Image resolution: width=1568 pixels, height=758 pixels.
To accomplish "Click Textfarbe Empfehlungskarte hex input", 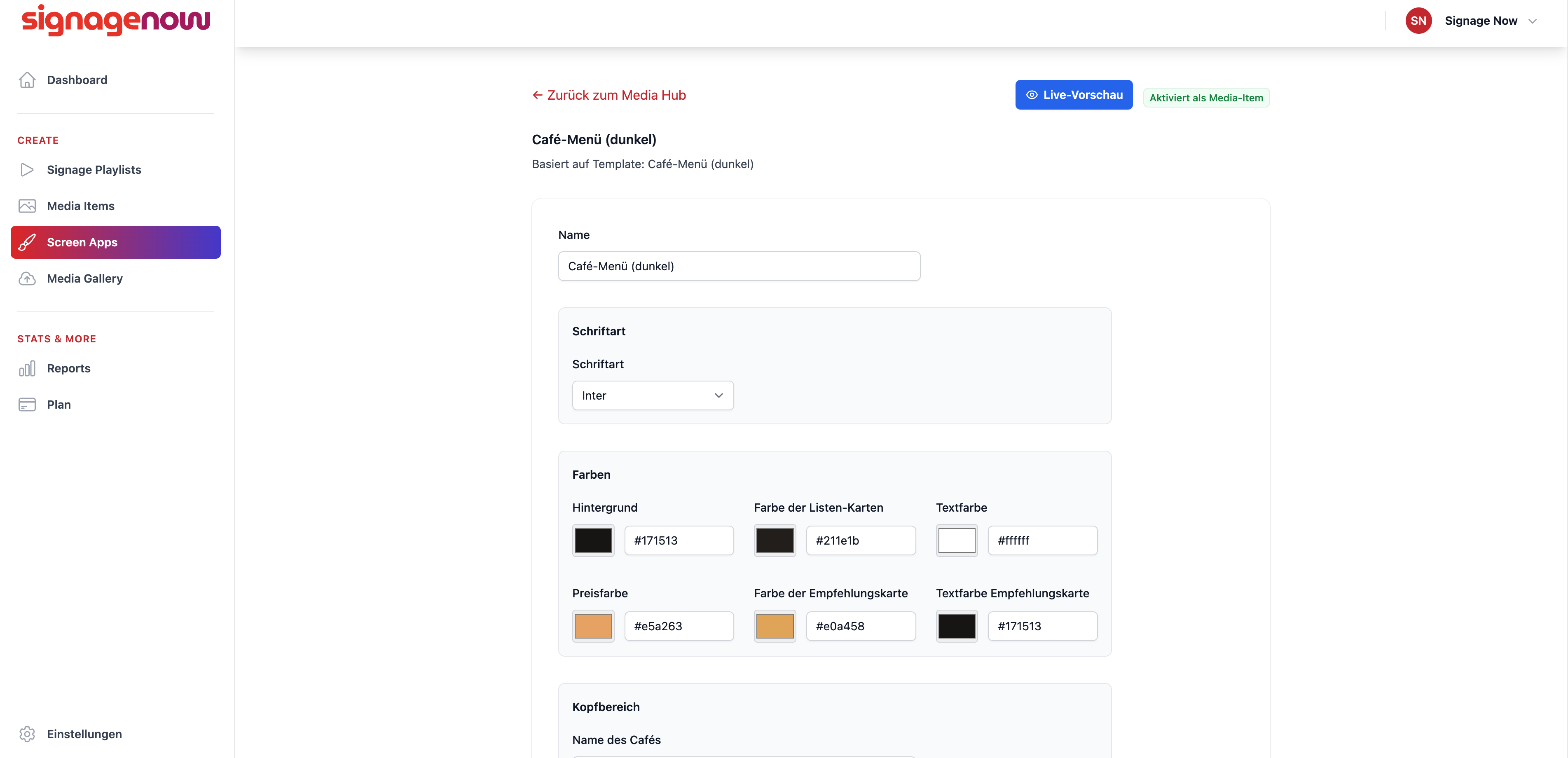I will [x=1042, y=626].
